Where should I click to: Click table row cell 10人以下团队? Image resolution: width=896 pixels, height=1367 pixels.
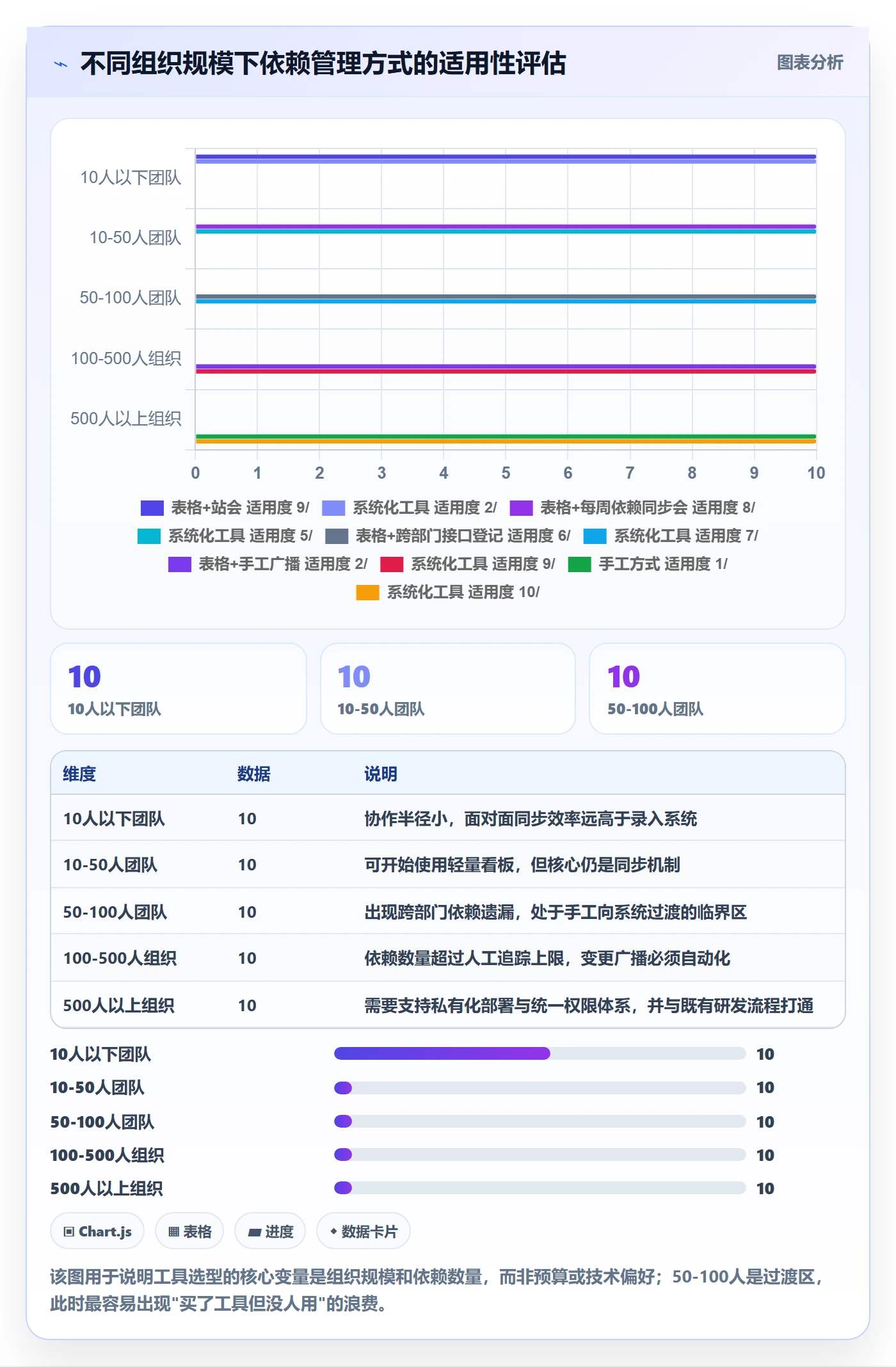[114, 819]
